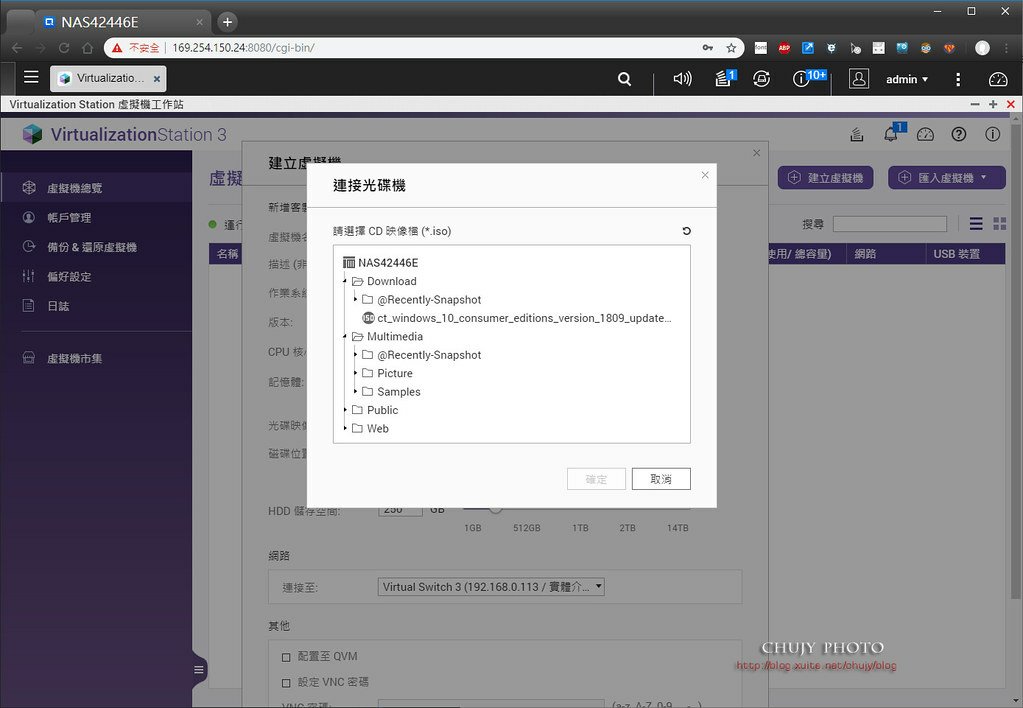Click the 確定 button in the dialog
Viewport: 1023px width, 708px height.
(x=596, y=479)
